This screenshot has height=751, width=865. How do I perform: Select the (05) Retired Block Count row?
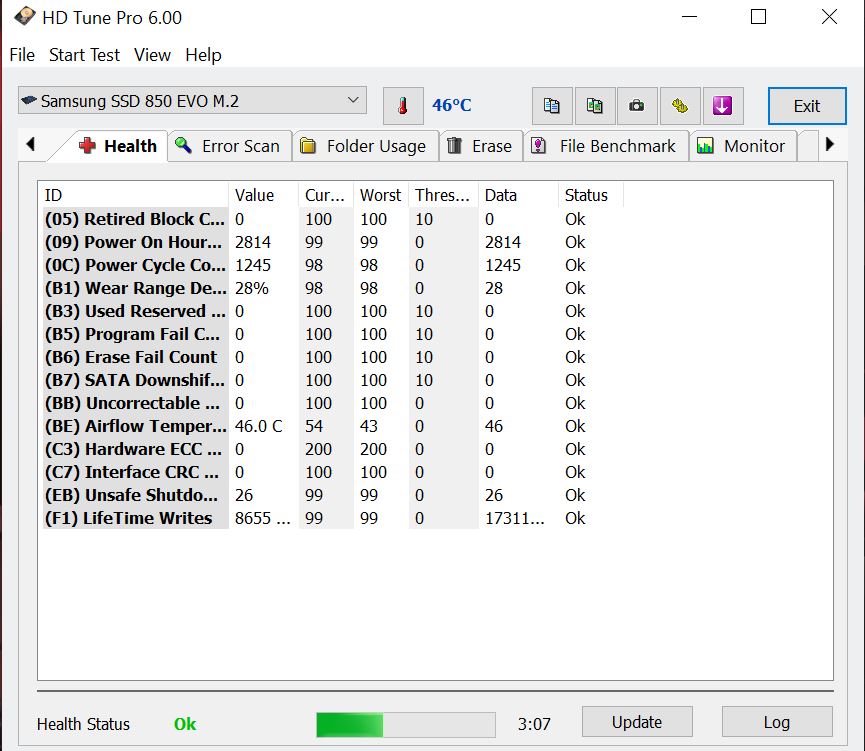(331, 219)
